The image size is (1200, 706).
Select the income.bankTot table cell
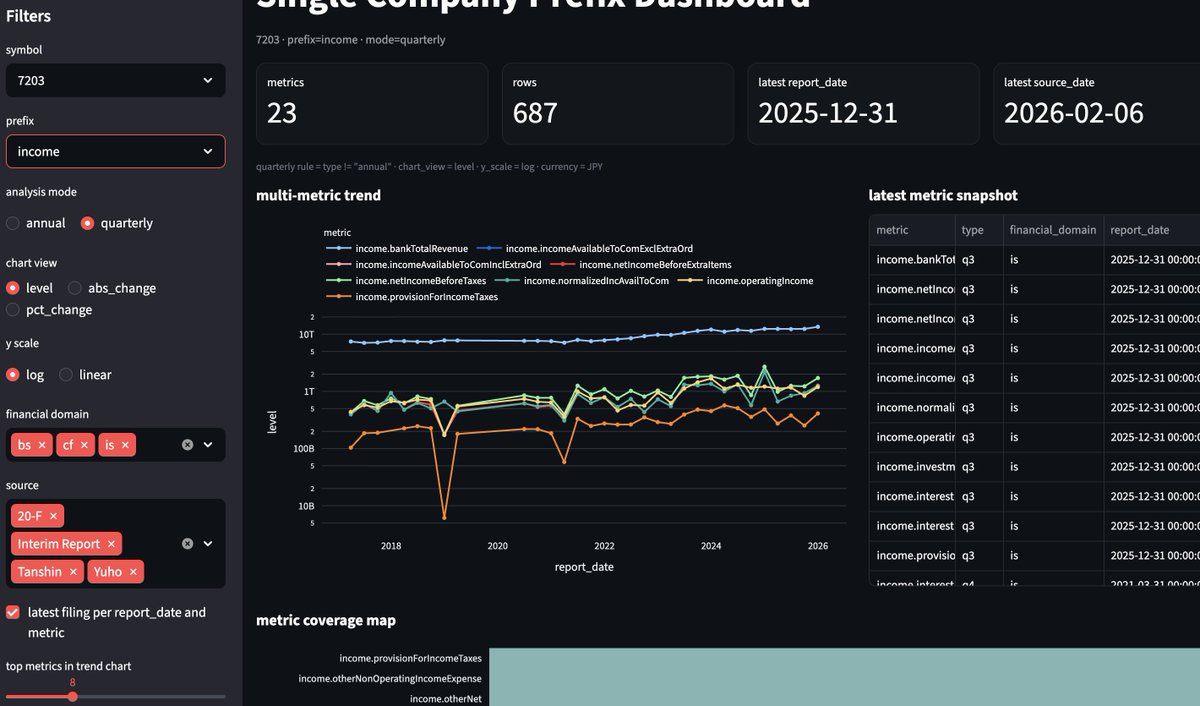[911, 259]
